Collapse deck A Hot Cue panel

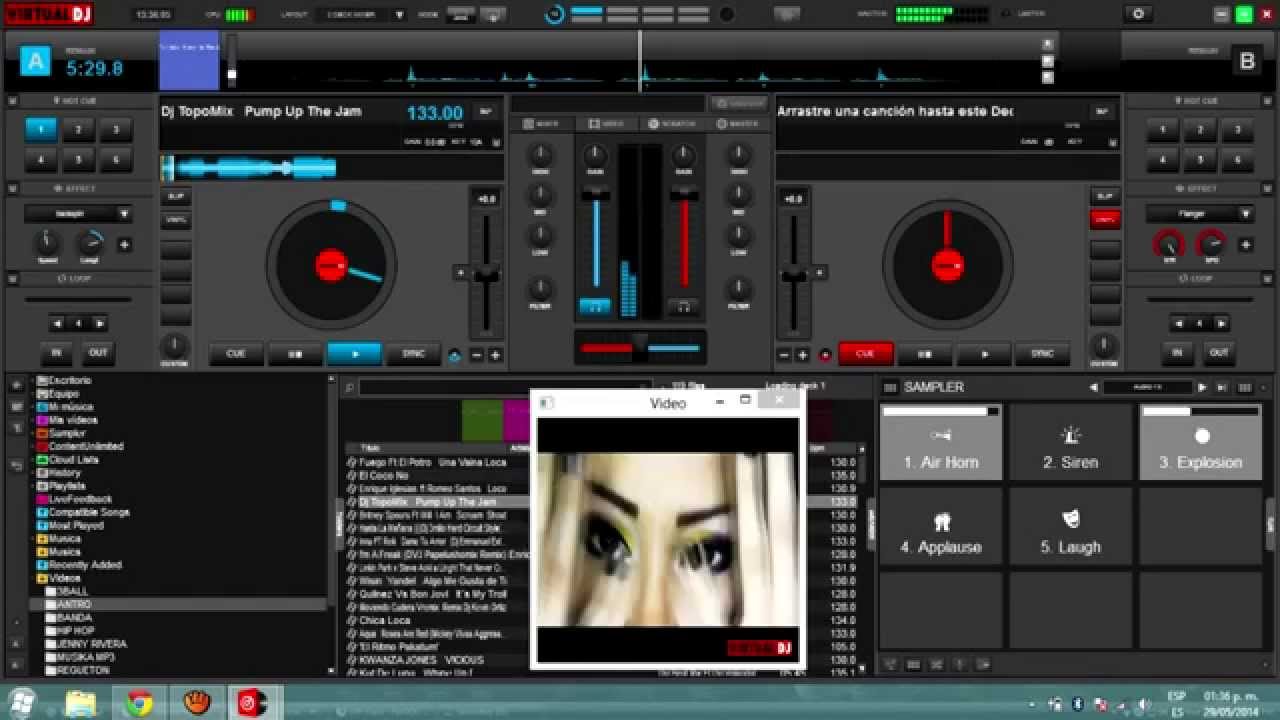(14, 101)
